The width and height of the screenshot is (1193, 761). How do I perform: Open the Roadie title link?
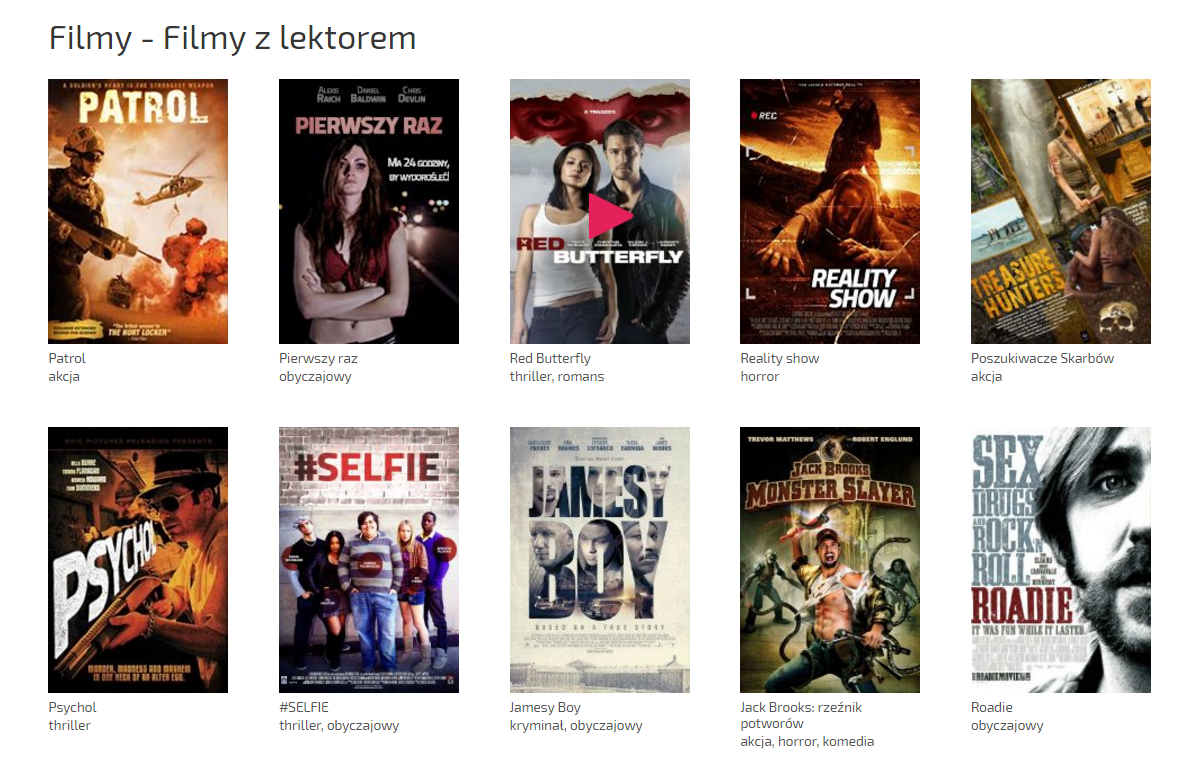(991, 708)
